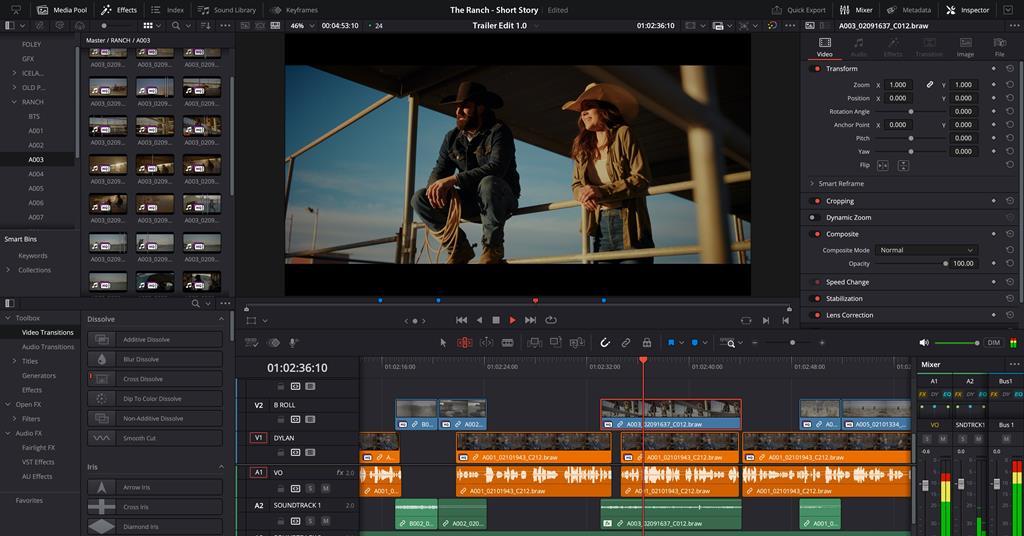Viewport: 1024px width, 536px height.
Task: Turn off the Cropping toggle
Action: tap(815, 201)
